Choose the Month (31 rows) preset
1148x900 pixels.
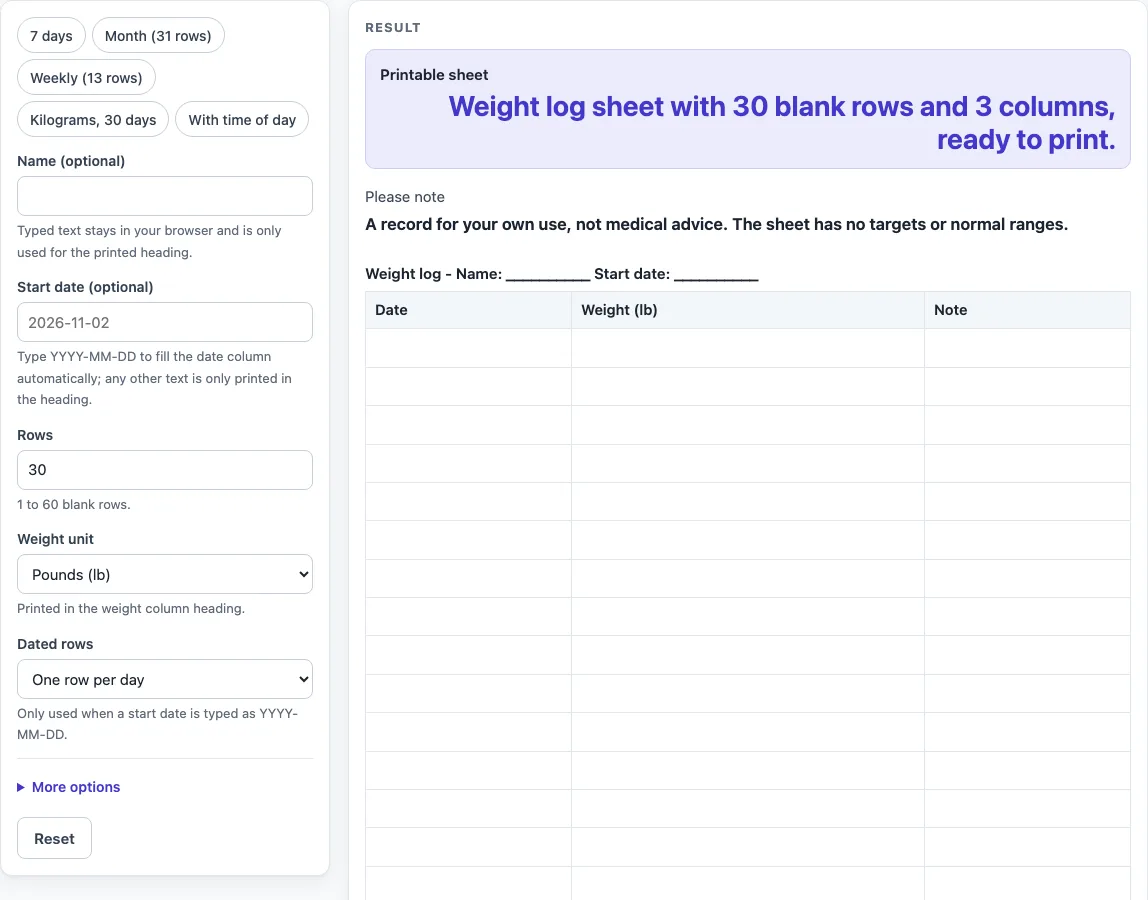click(x=158, y=36)
